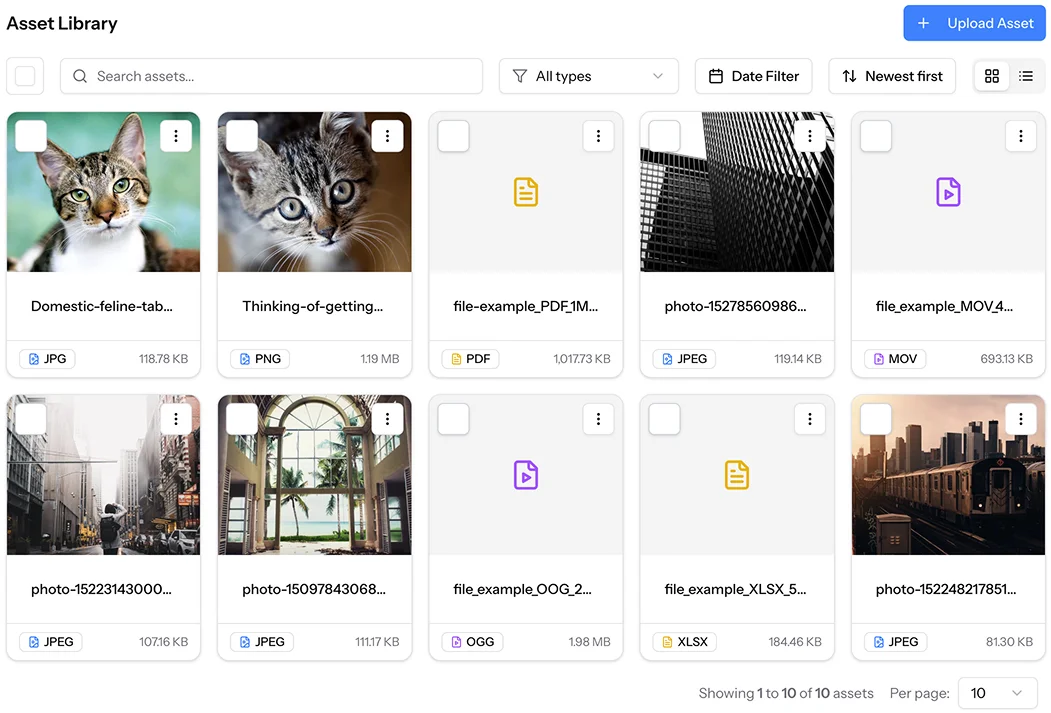The width and height of the screenshot is (1051, 713).
Task: Select the Domestic-feline-tab asset checkbox
Action: point(31,136)
